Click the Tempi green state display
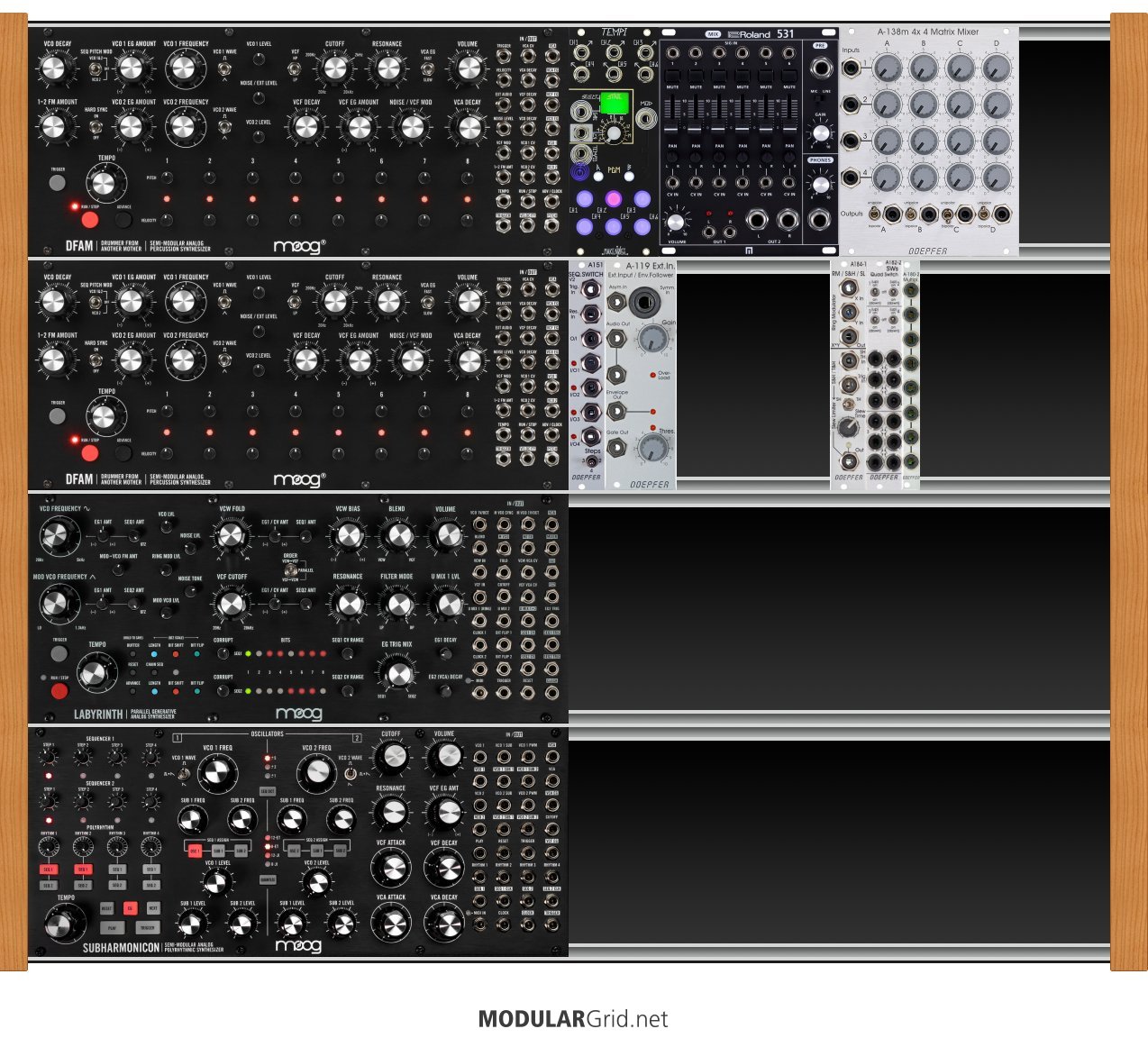Screen dimensions: 1148x1038 pyautogui.click(x=614, y=103)
